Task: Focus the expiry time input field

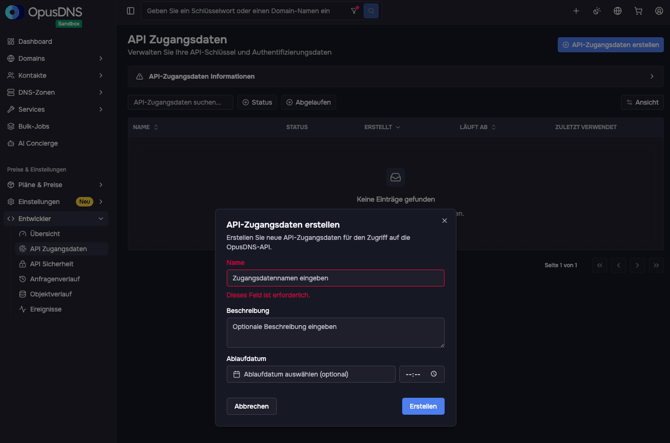Action: [422, 374]
